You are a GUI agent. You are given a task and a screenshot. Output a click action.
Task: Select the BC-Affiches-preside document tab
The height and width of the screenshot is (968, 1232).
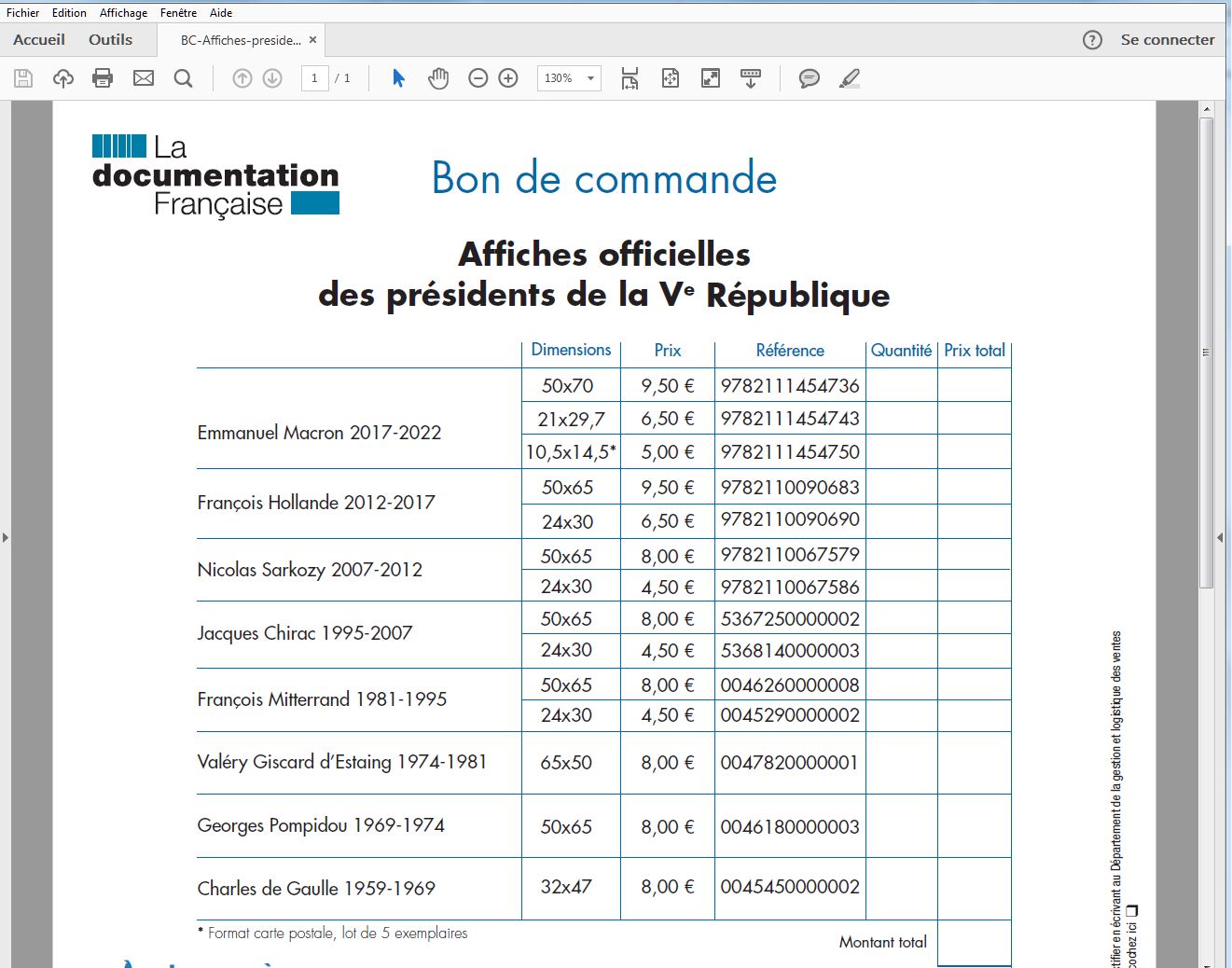tap(241, 40)
